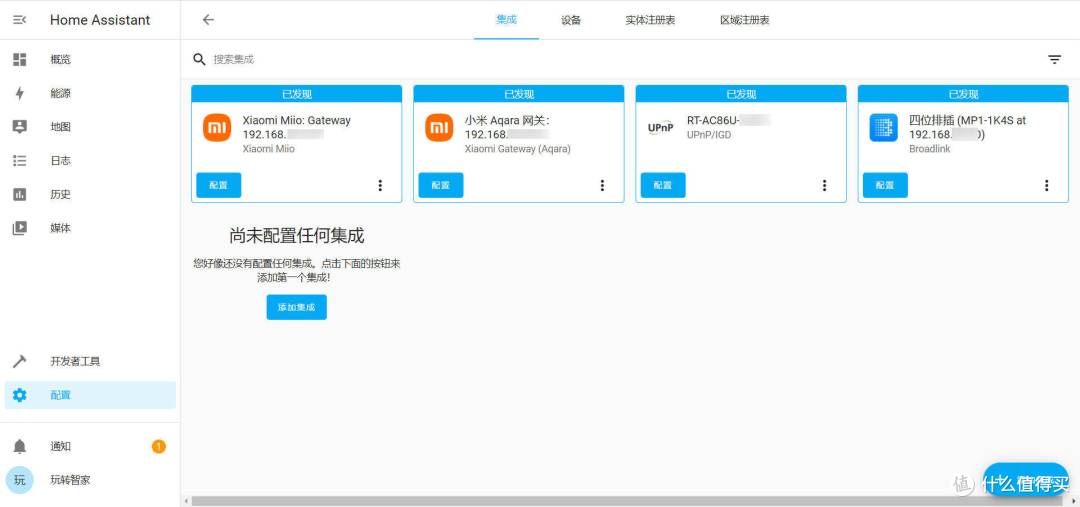Screen dimensions: 1080x507
Task: Open the 地图 map icon in the sidebar
Action: pos(20,127)
